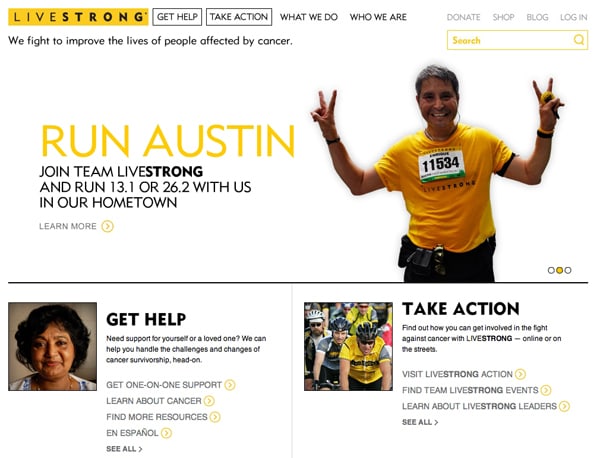Click the arrow icon beside LEARN MORE

(x=108, y=227)
